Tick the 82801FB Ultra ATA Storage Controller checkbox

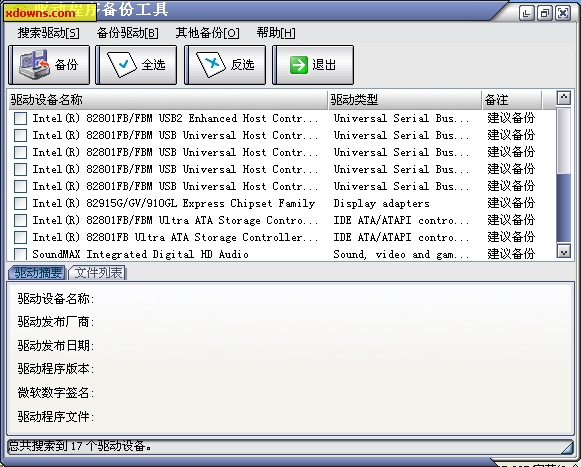pos(20,238)
